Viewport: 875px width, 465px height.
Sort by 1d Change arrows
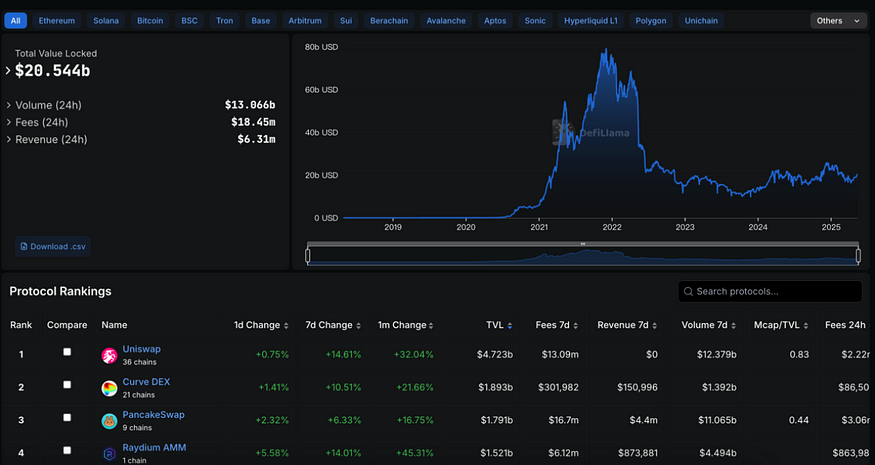(x=287, y=325)
